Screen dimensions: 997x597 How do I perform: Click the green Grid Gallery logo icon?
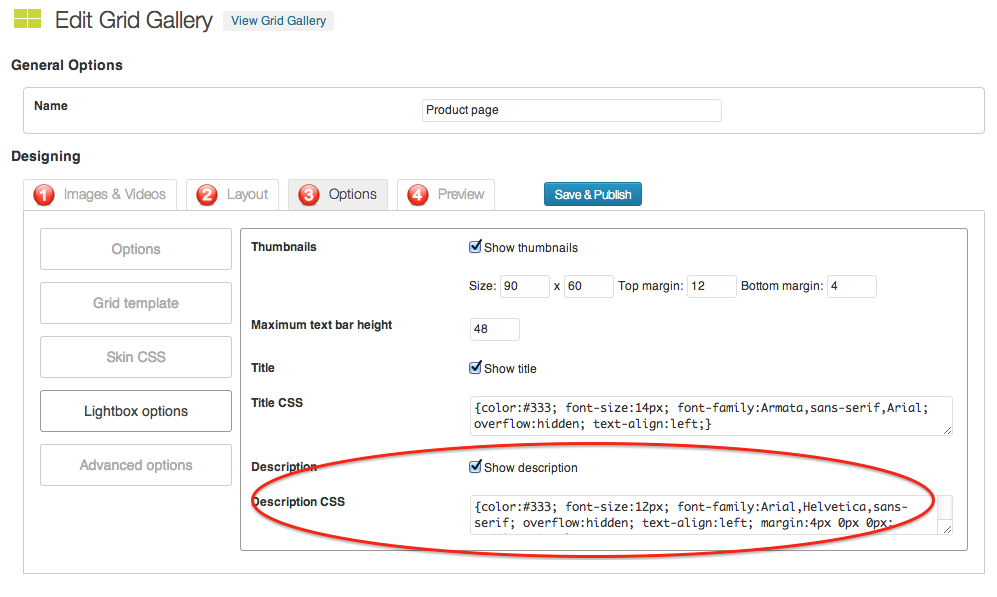[x=27, y=19]
